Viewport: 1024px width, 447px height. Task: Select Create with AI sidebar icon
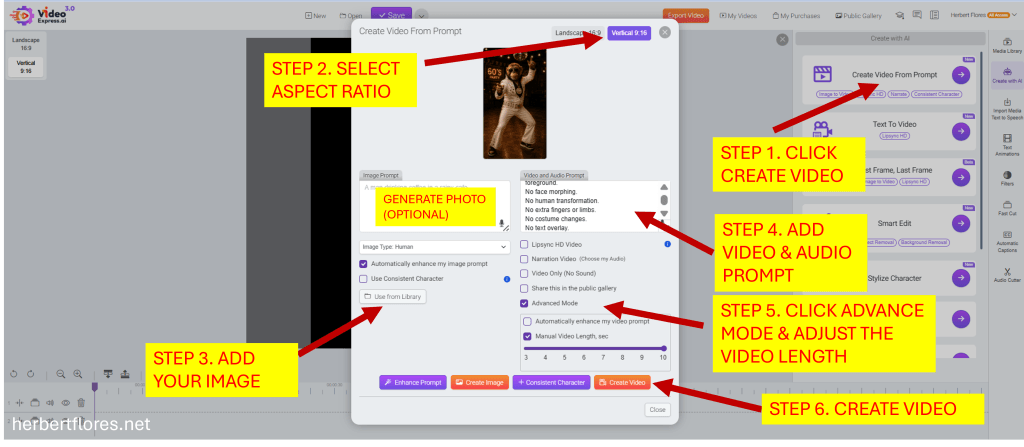1007,76
